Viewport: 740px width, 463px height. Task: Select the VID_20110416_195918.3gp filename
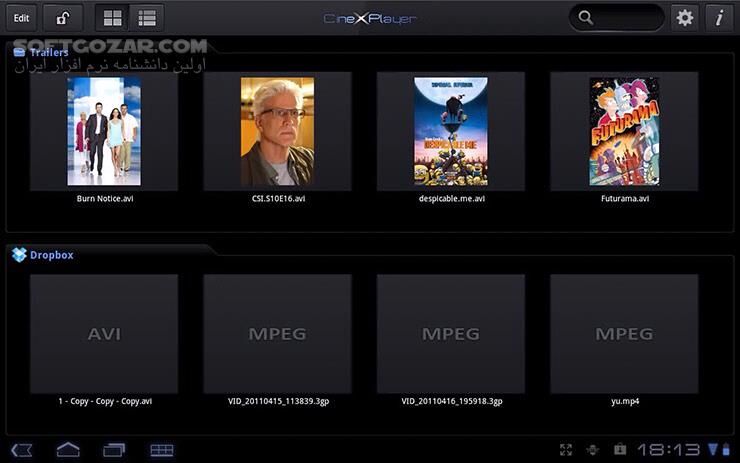[x=452, y=401]
